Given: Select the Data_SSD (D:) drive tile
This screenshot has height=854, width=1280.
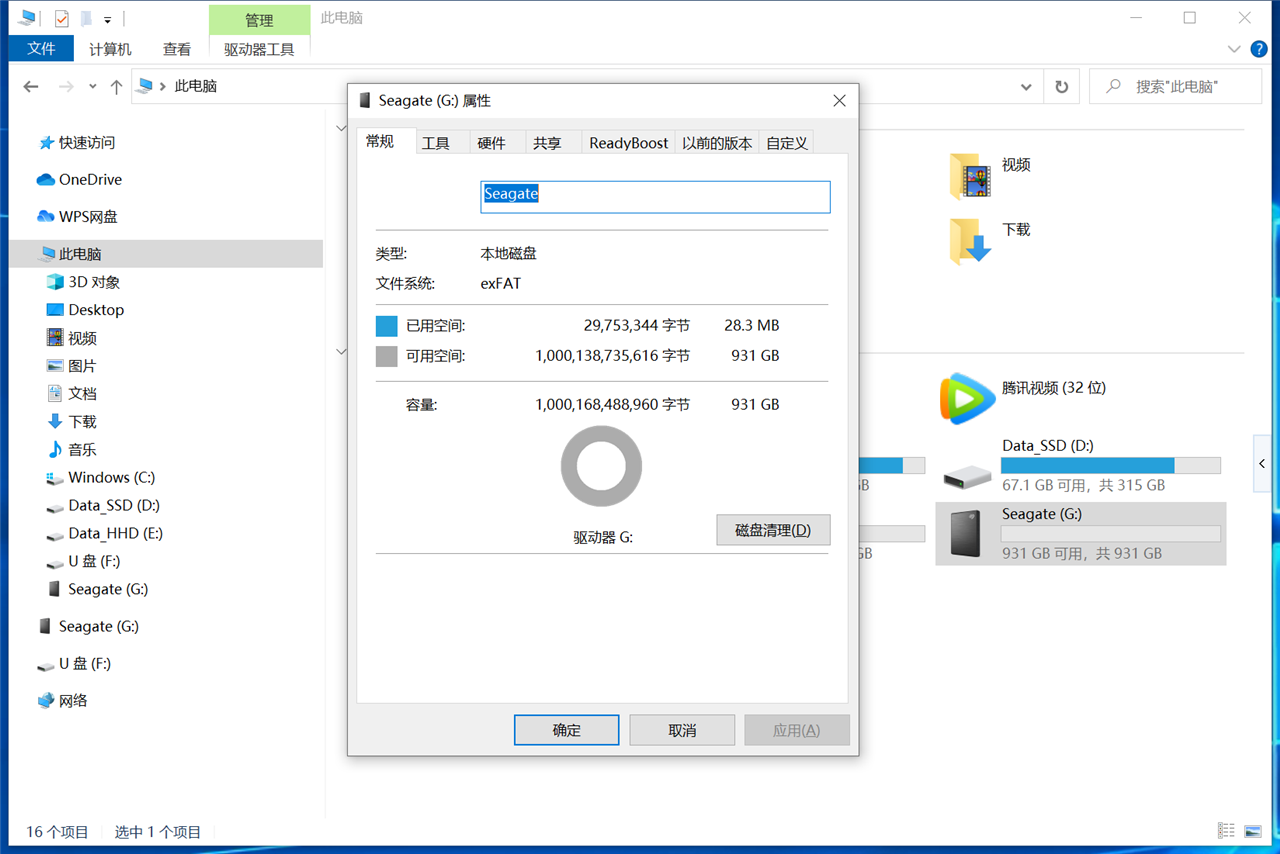Looking at the screenshot, I should [1081, 468].
